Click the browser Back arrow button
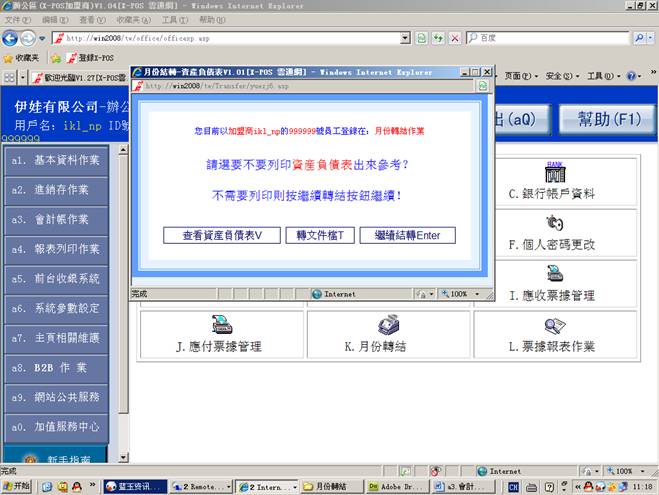Screen dimensions: 659x495 (x=12, y=38)
